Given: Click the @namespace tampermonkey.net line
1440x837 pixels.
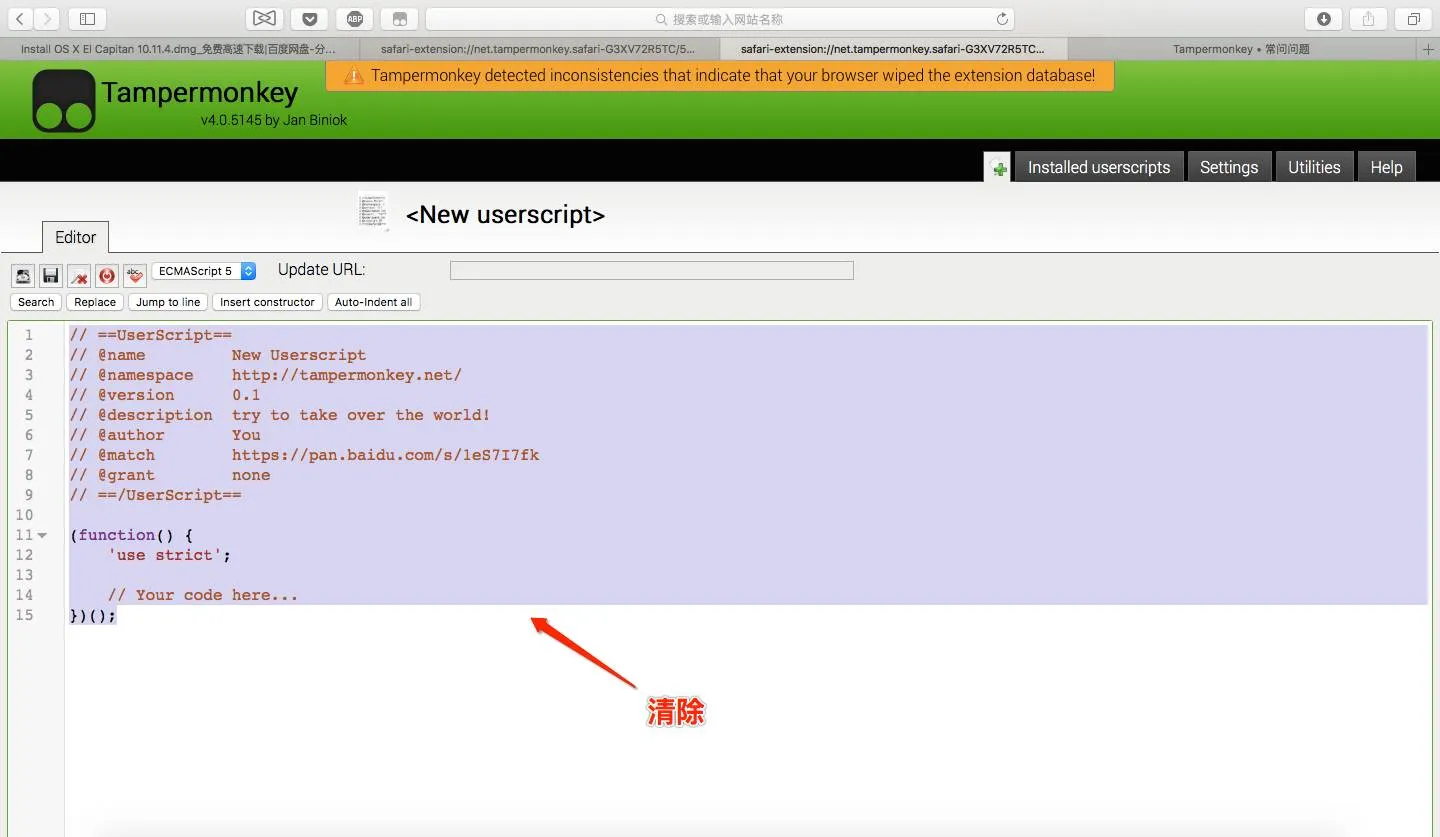Looking at the screenshot, I should pos(266,375).
